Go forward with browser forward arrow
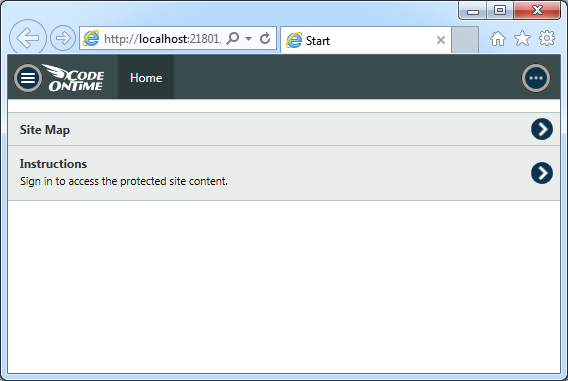Screen dimensions: 568x381 pyautogui.click(x=63, y=38)
